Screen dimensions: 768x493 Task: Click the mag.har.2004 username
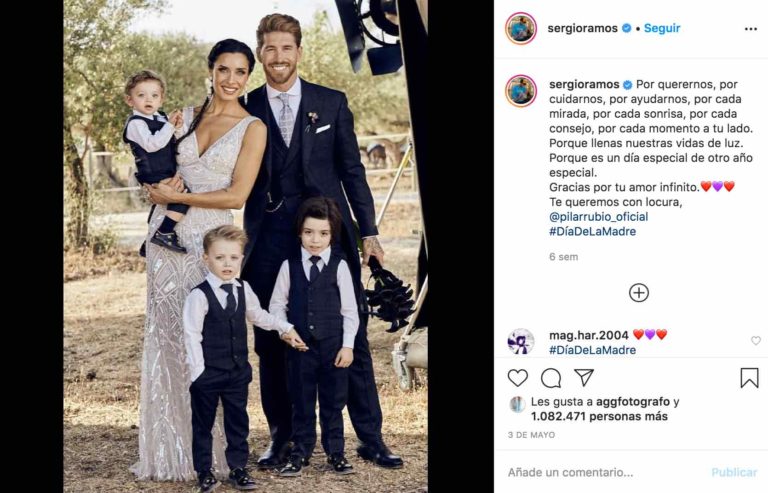(x=589, y=335)
